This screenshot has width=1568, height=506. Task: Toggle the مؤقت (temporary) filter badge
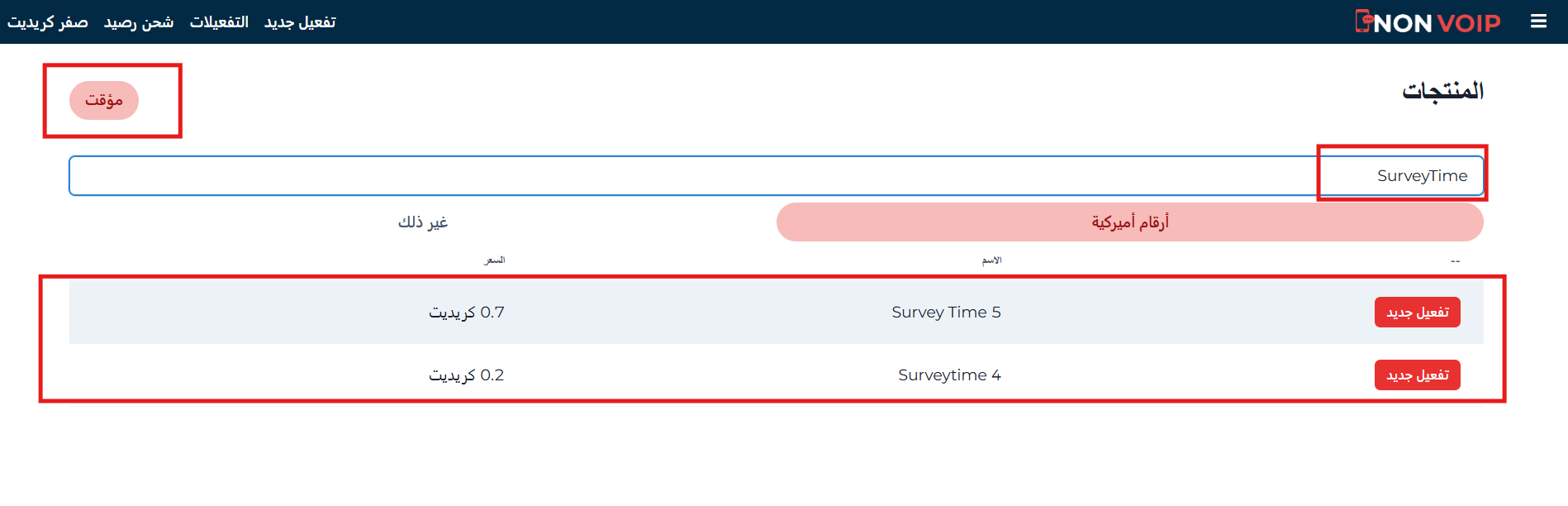[104, 99]
